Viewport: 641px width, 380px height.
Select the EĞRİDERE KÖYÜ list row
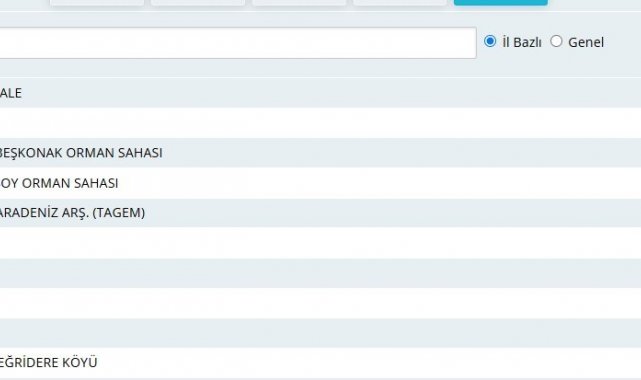pos(320,362)
